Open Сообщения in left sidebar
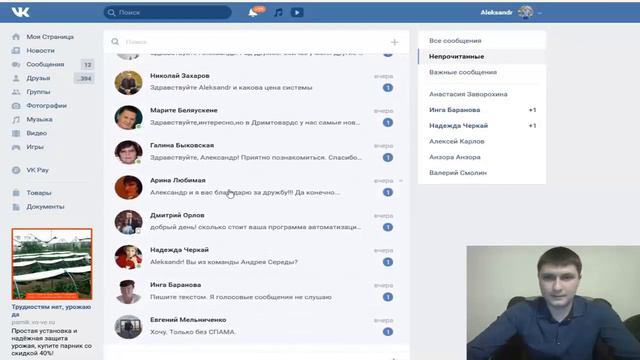This screenshot has width=640, height=360. [x=45, y=64]
